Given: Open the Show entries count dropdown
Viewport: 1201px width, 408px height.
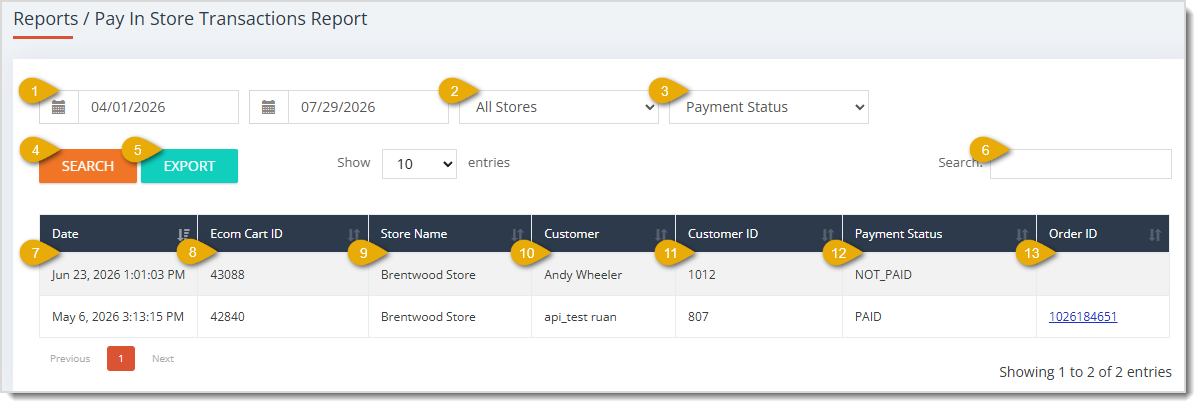Looking at the screenshot, I should click(420, 164).
